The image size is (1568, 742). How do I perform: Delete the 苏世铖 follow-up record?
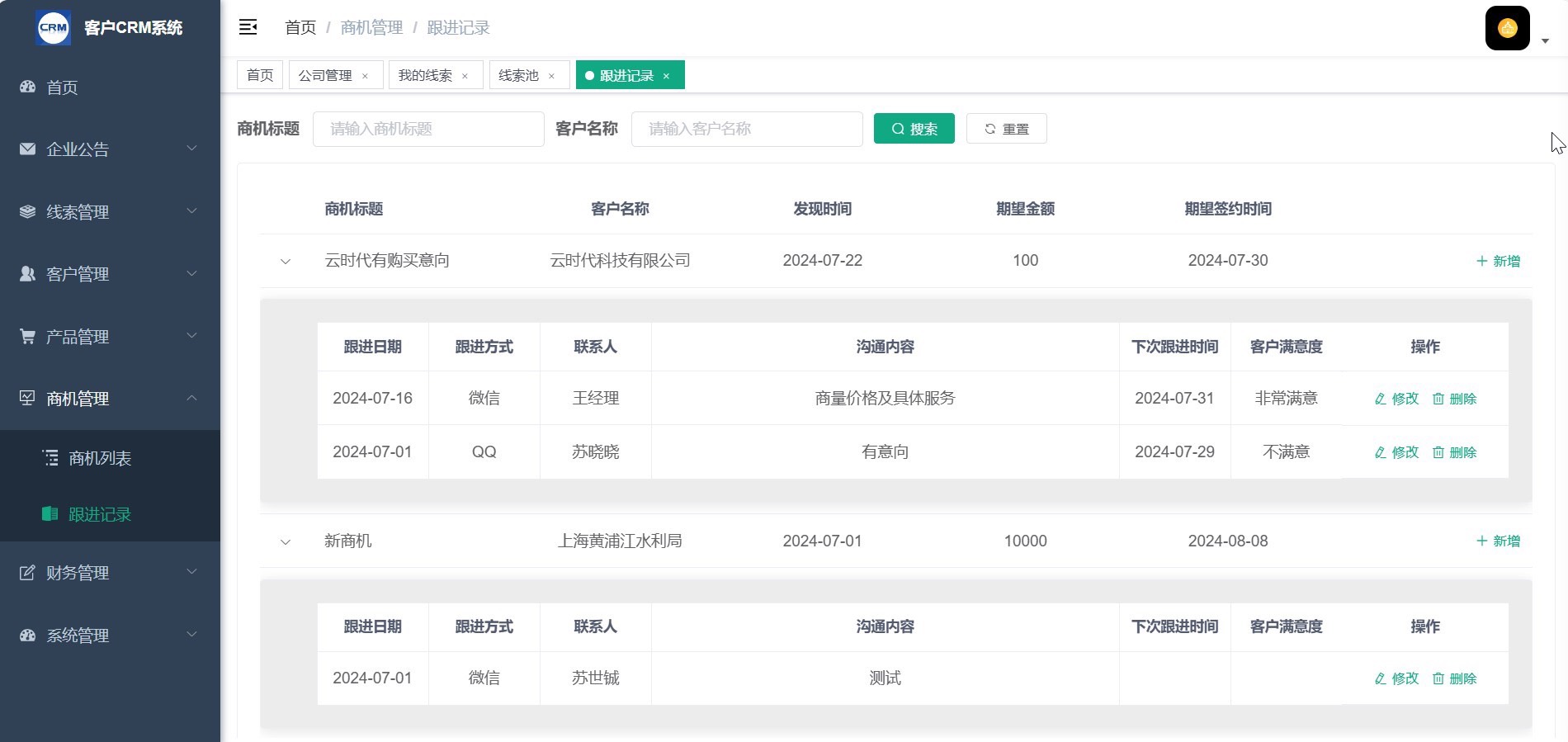pyautogui.click(x=1454, y=678)
